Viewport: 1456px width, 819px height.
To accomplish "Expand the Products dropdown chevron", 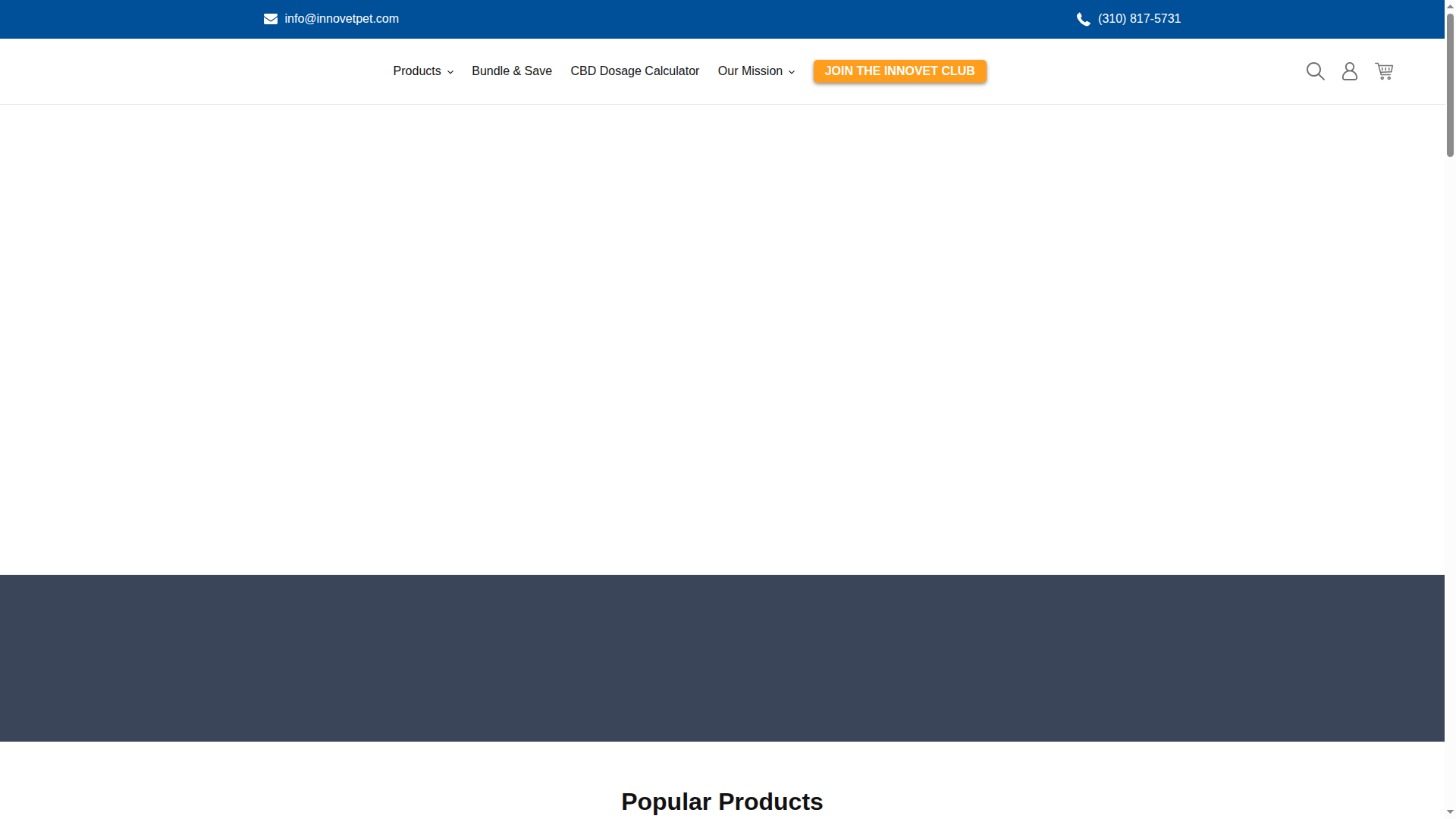I will [449, 72].
